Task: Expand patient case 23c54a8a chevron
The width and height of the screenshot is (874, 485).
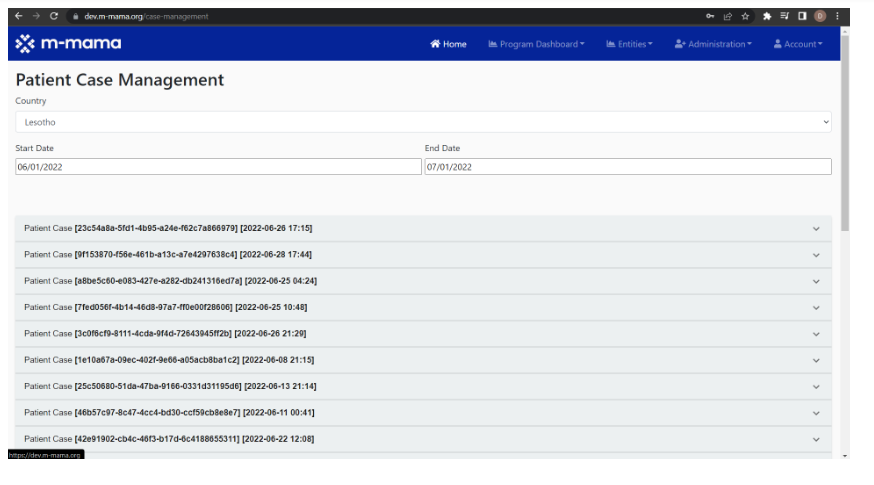Action: pyautogui.click(x=816, y=229)
